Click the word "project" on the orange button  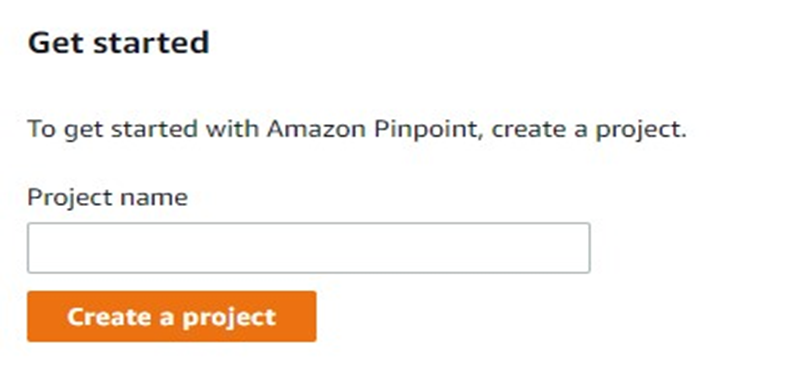click(x=229, y=318)
